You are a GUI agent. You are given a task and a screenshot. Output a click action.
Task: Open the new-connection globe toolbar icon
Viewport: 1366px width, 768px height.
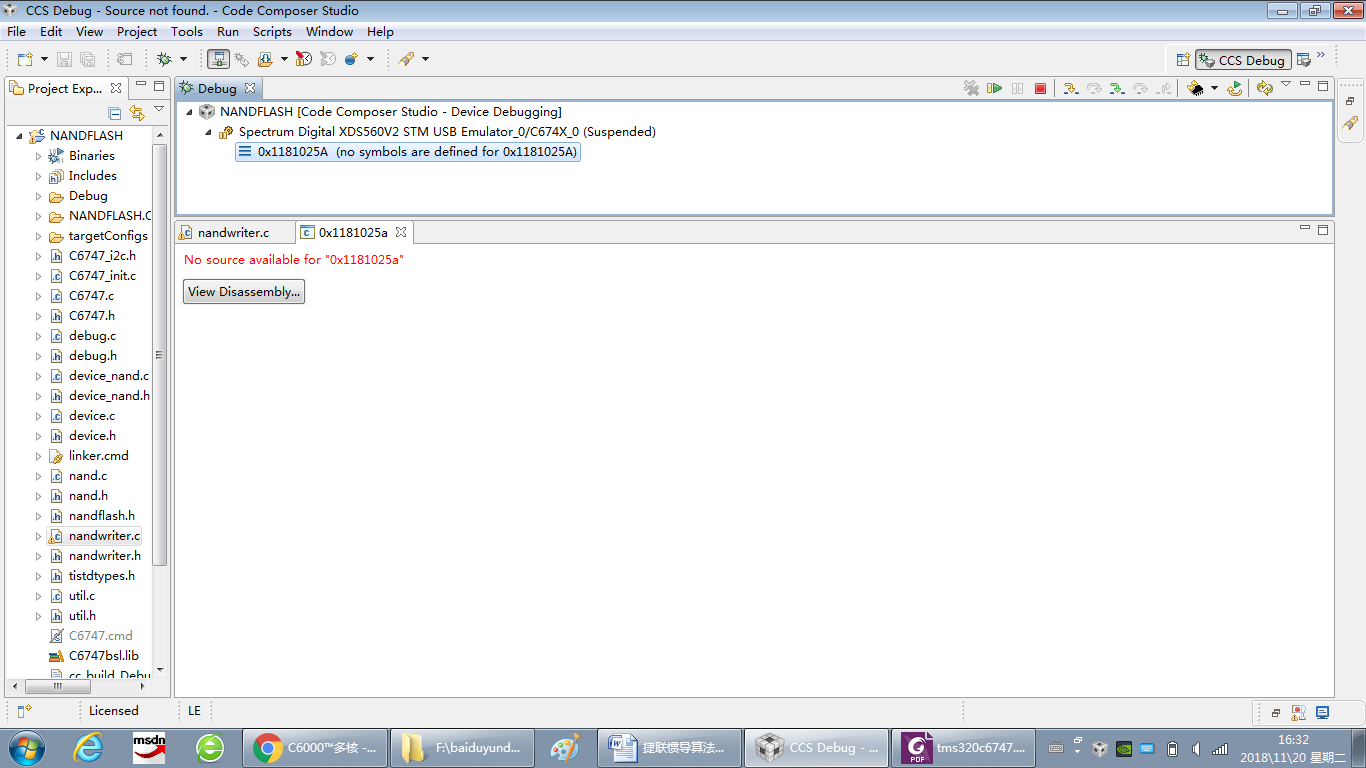click(351, 59)
